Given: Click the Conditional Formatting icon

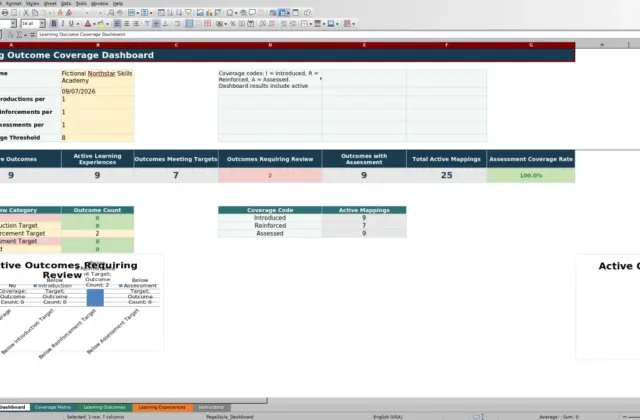Looking at the screenshot, I should [347, 24].
